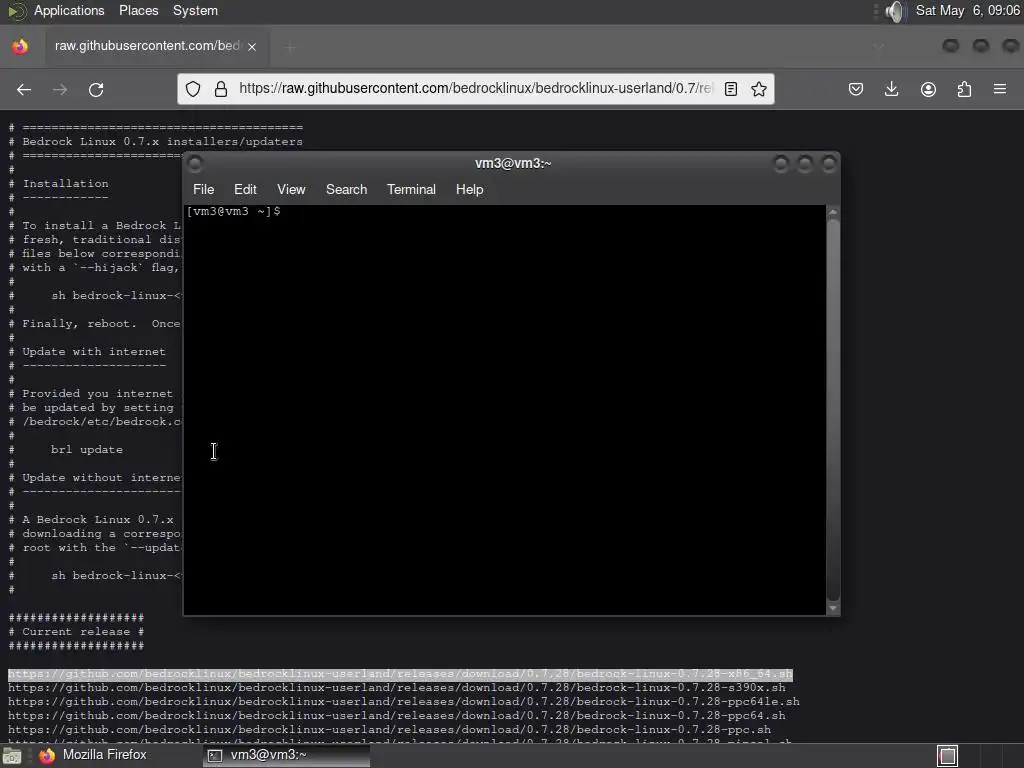Click the ppc64.sh release URL line
This screenshot has width=1024, height=768.
[x=397, y=716]
